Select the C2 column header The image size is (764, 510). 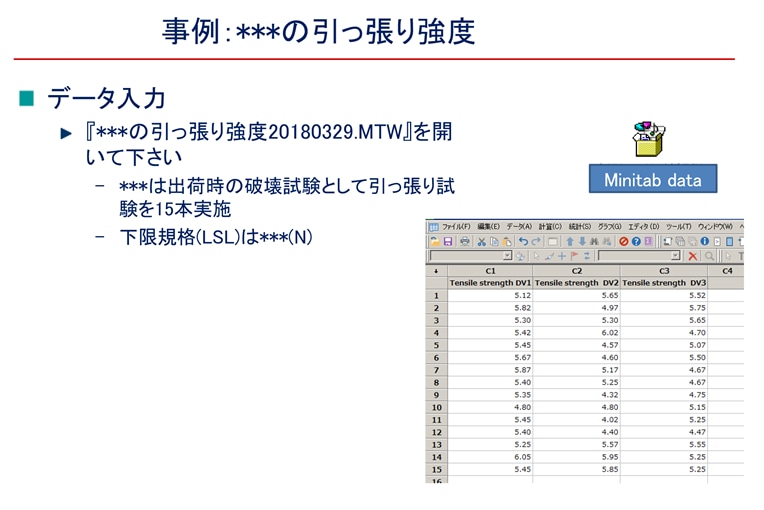[577, 271]
